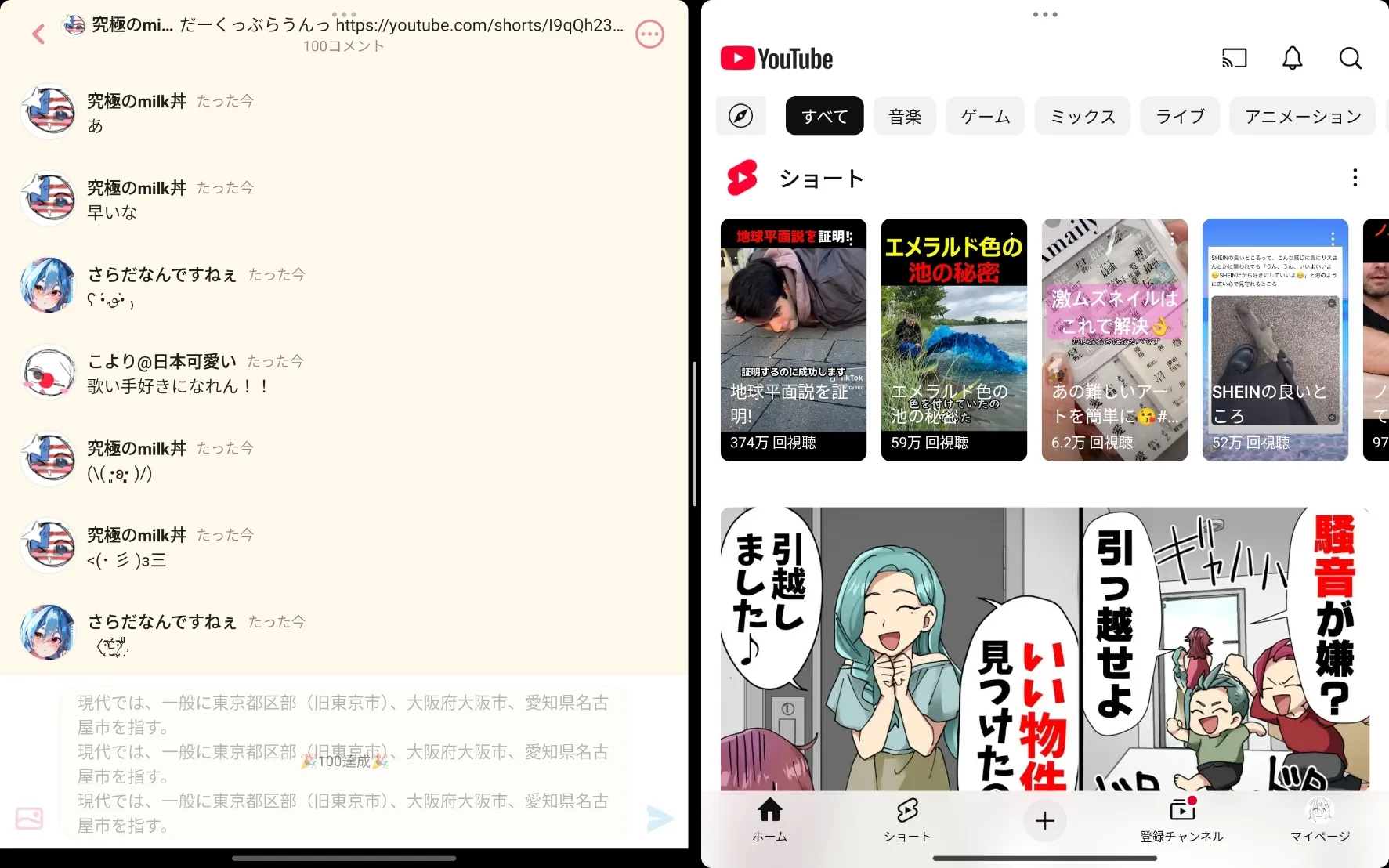Select the 音楽 filter chip

tap(905, 116)
